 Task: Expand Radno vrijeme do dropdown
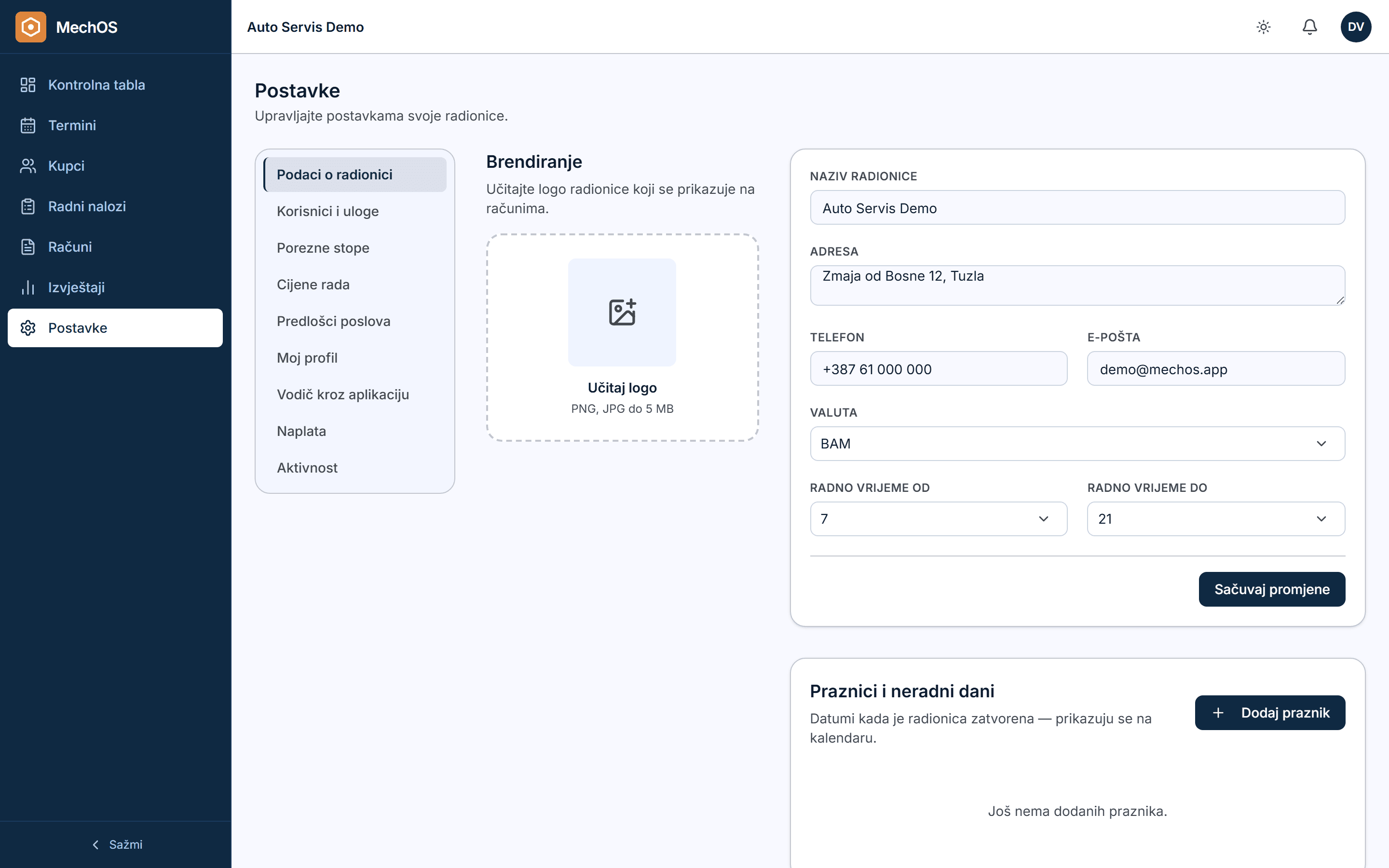[x=1216, y=519]
